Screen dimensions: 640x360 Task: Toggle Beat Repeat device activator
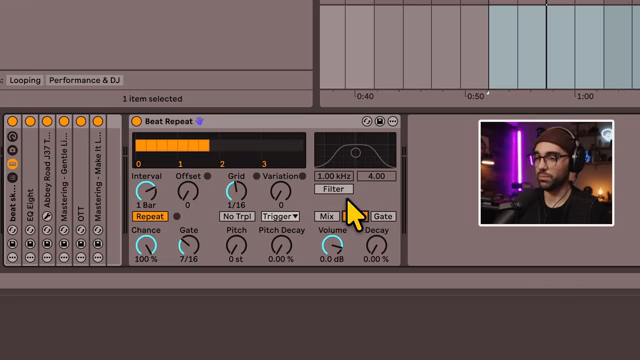click(x=136, y=121)
